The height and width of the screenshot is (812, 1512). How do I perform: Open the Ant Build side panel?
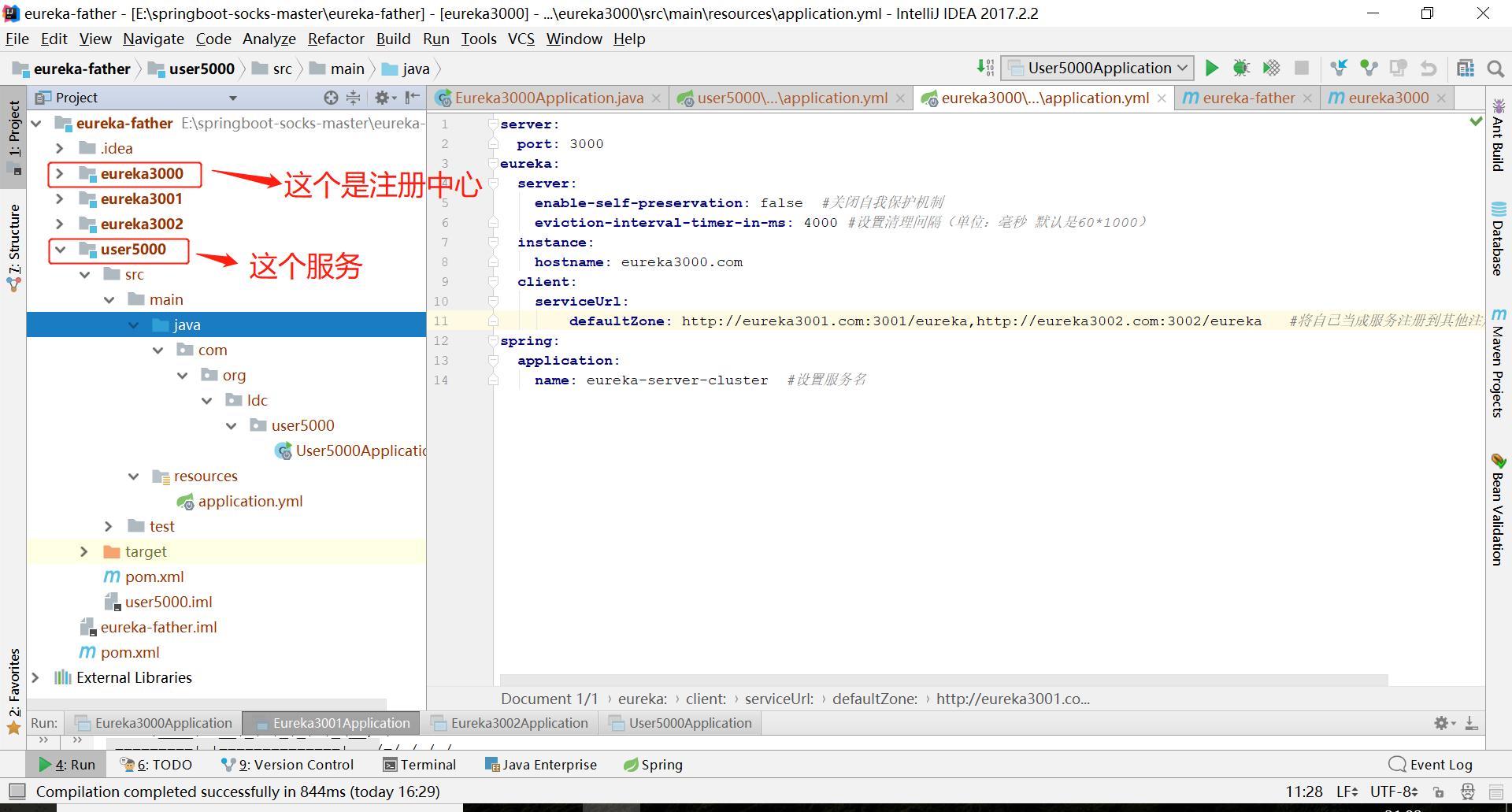click(1498, 134)
